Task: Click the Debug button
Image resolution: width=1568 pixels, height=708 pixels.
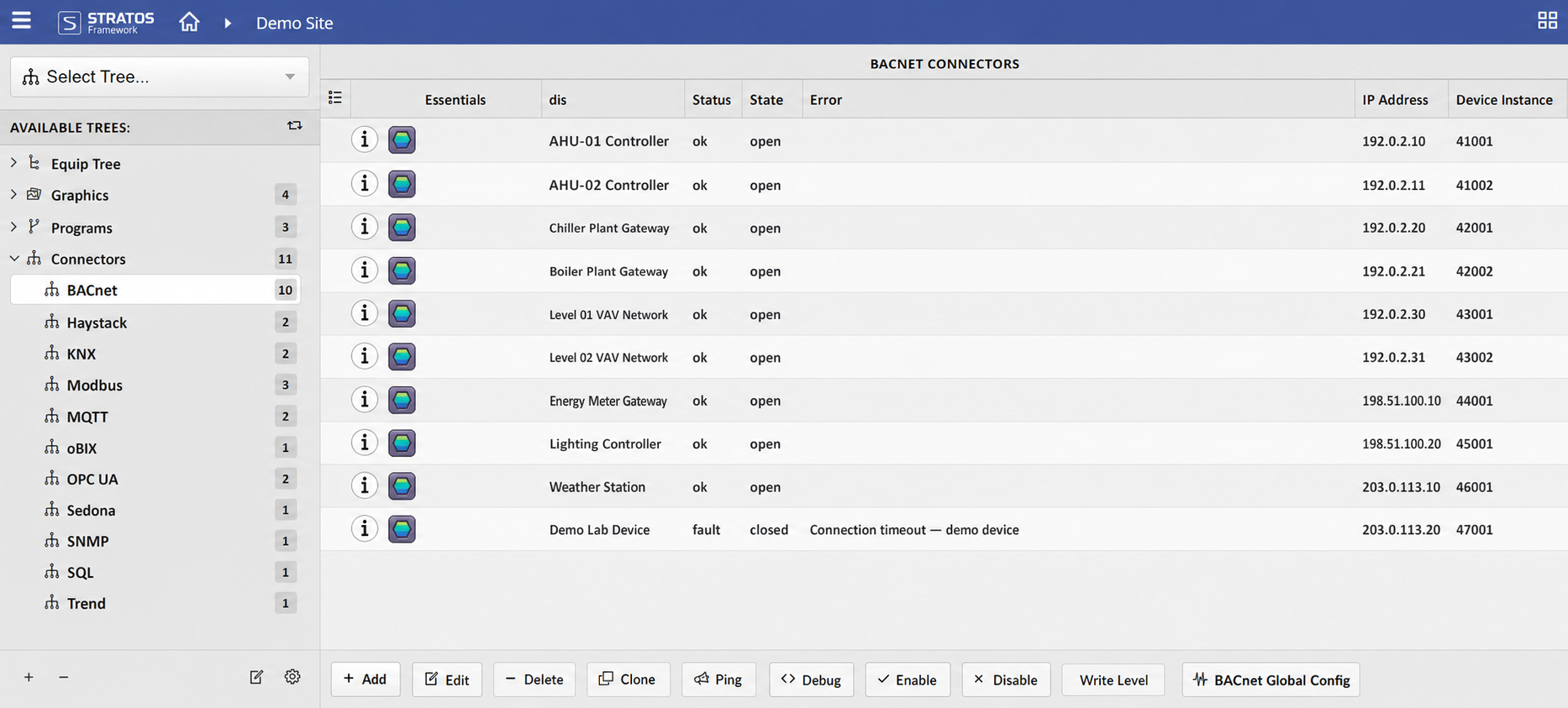Action: tap(811, 679)
